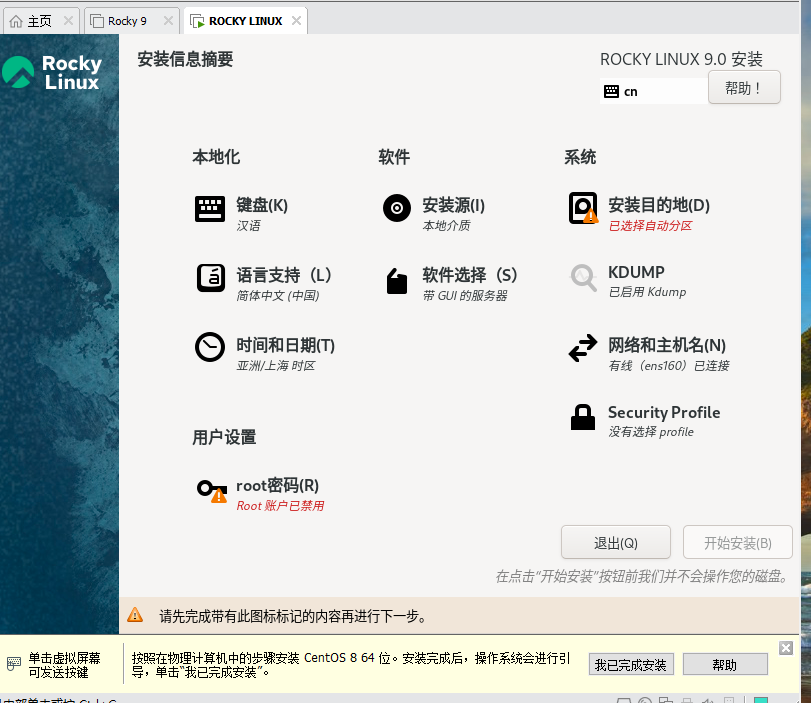Click the Root 账户已禁用 warning text
The width and height of the screenshot is (811, 703).
pyautogui.click(x=280, y=505)
